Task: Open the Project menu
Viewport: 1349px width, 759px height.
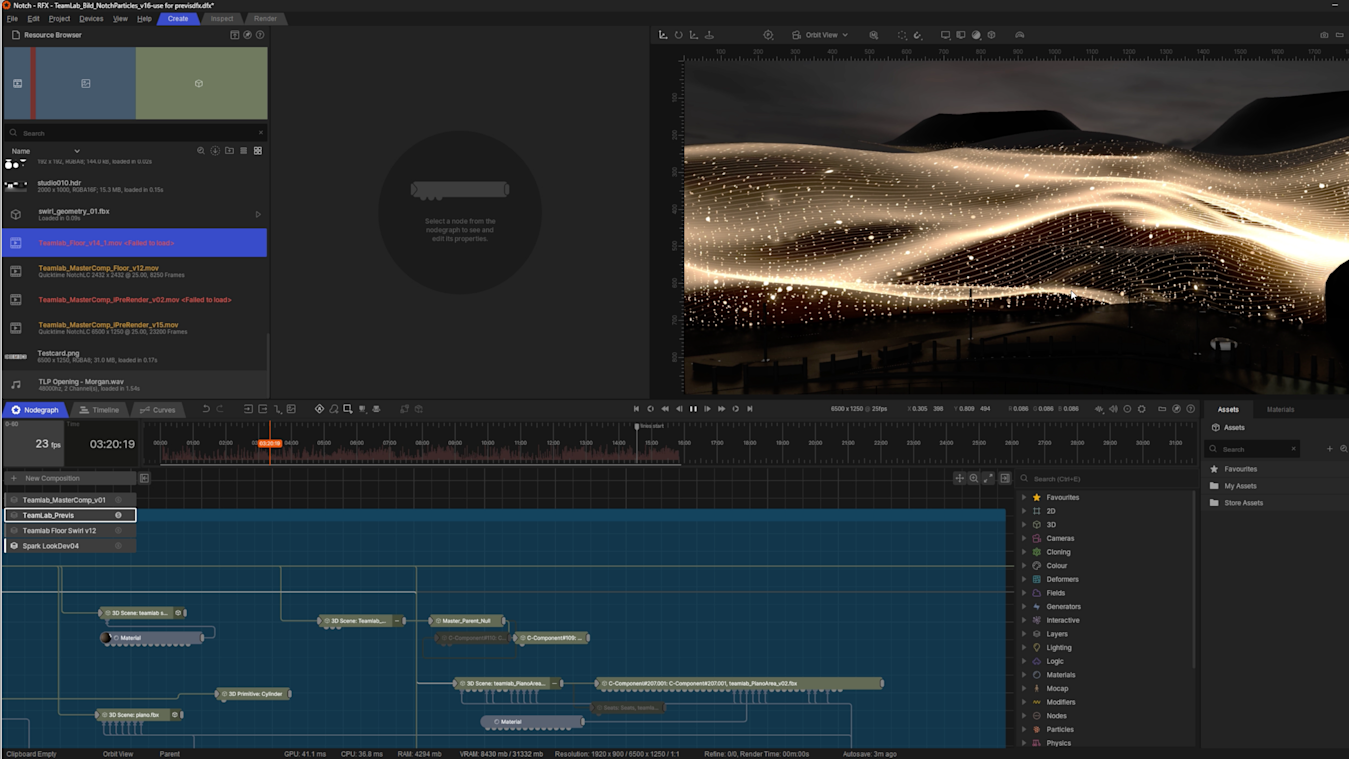Action: pos(59,19)
